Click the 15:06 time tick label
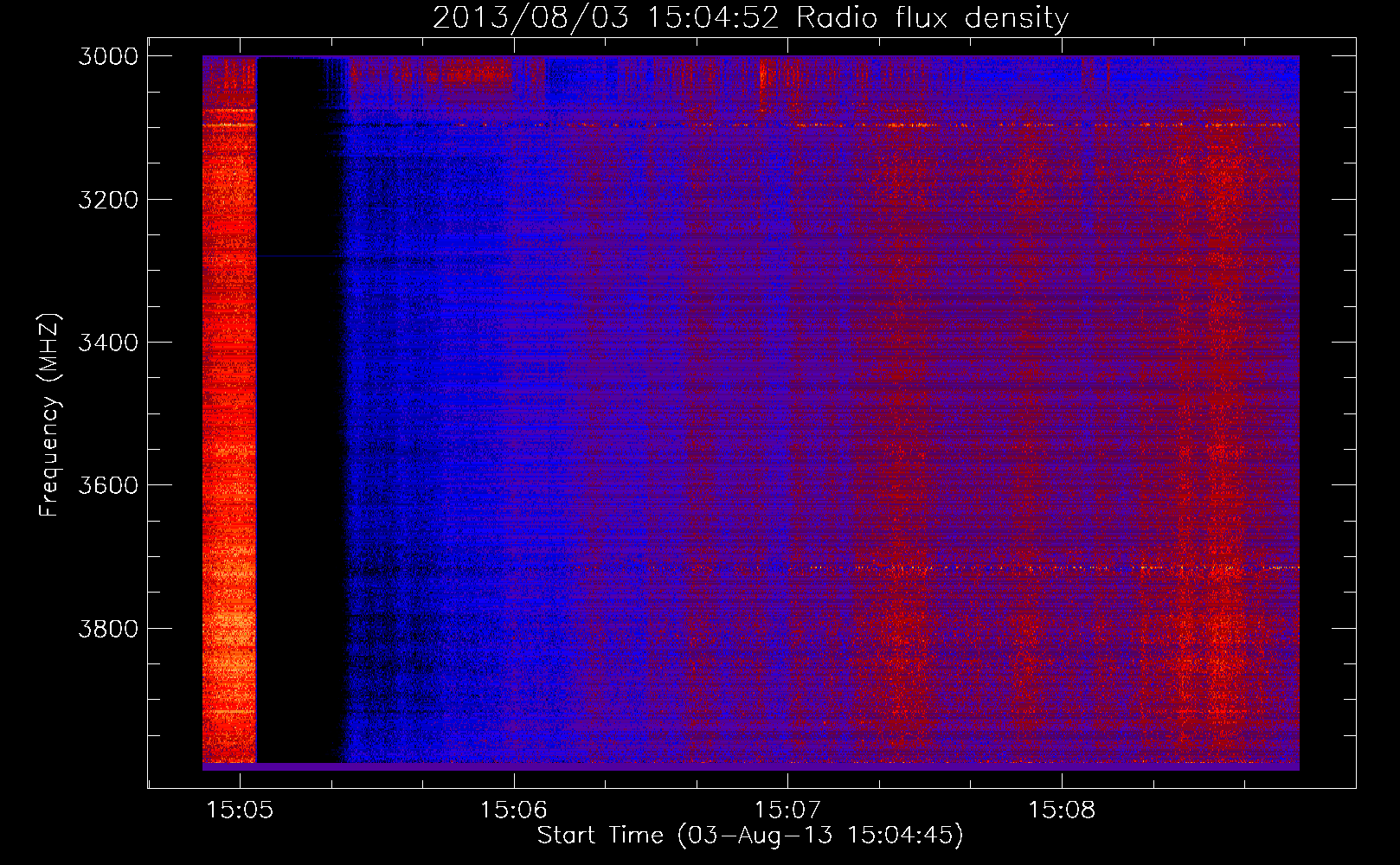 (514, 811)
